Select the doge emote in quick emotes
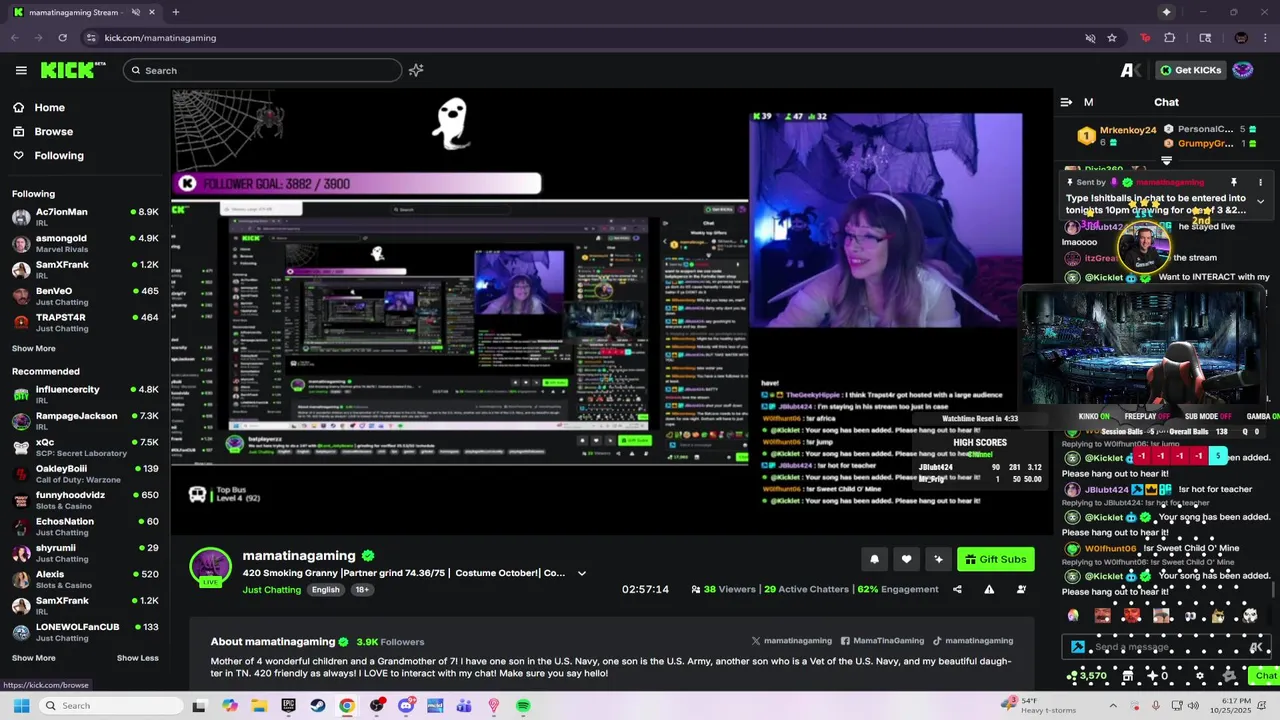The height and width of the screenshot is (720, 1280). pyautogui.click(x=1218, y=616)
